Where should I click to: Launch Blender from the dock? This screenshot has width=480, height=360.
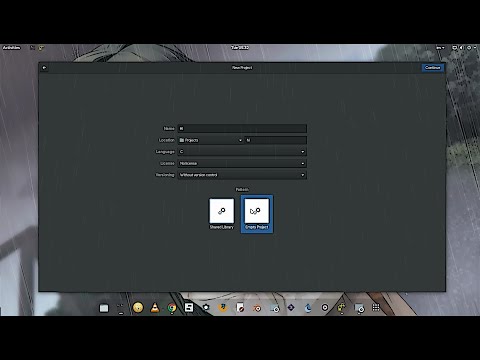point(257,308)
